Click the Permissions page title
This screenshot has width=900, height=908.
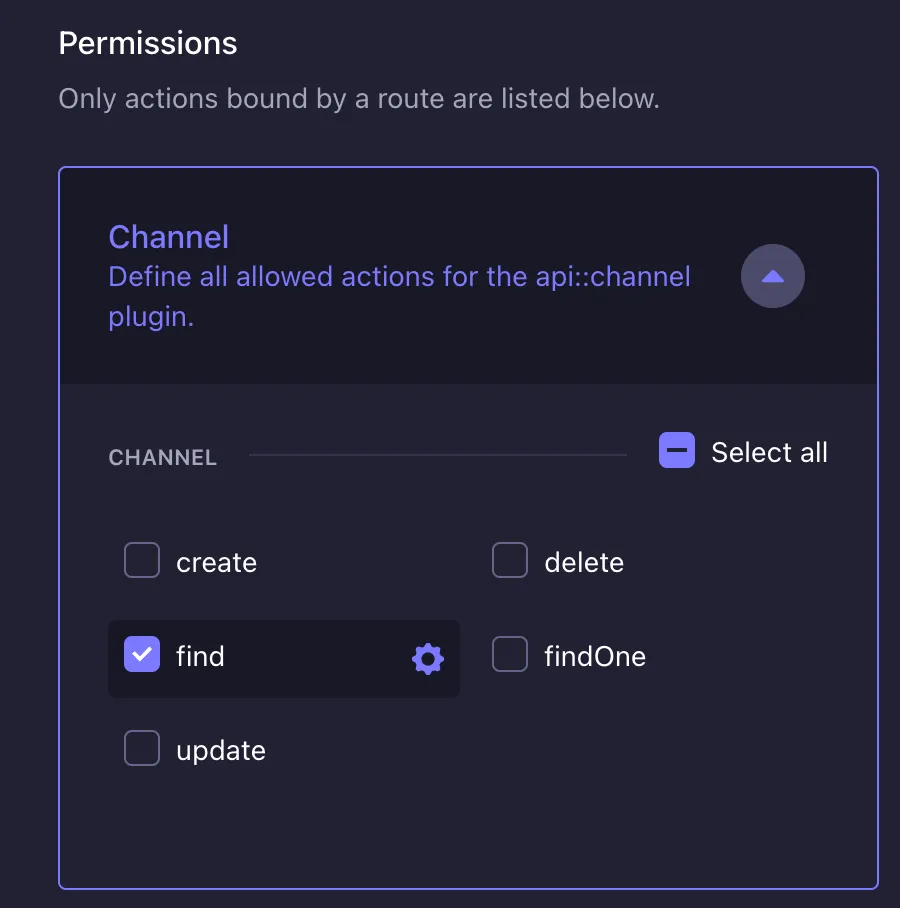[x=147, y=42]
